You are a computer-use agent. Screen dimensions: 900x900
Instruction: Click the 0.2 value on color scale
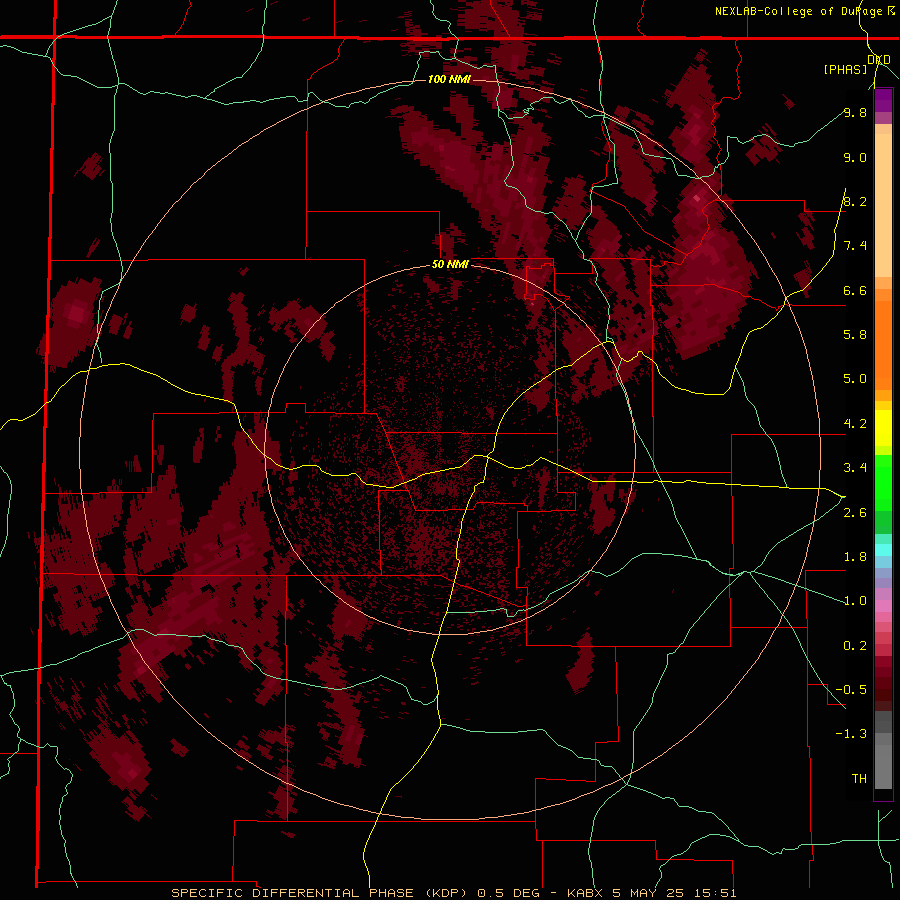click(855, 646)
